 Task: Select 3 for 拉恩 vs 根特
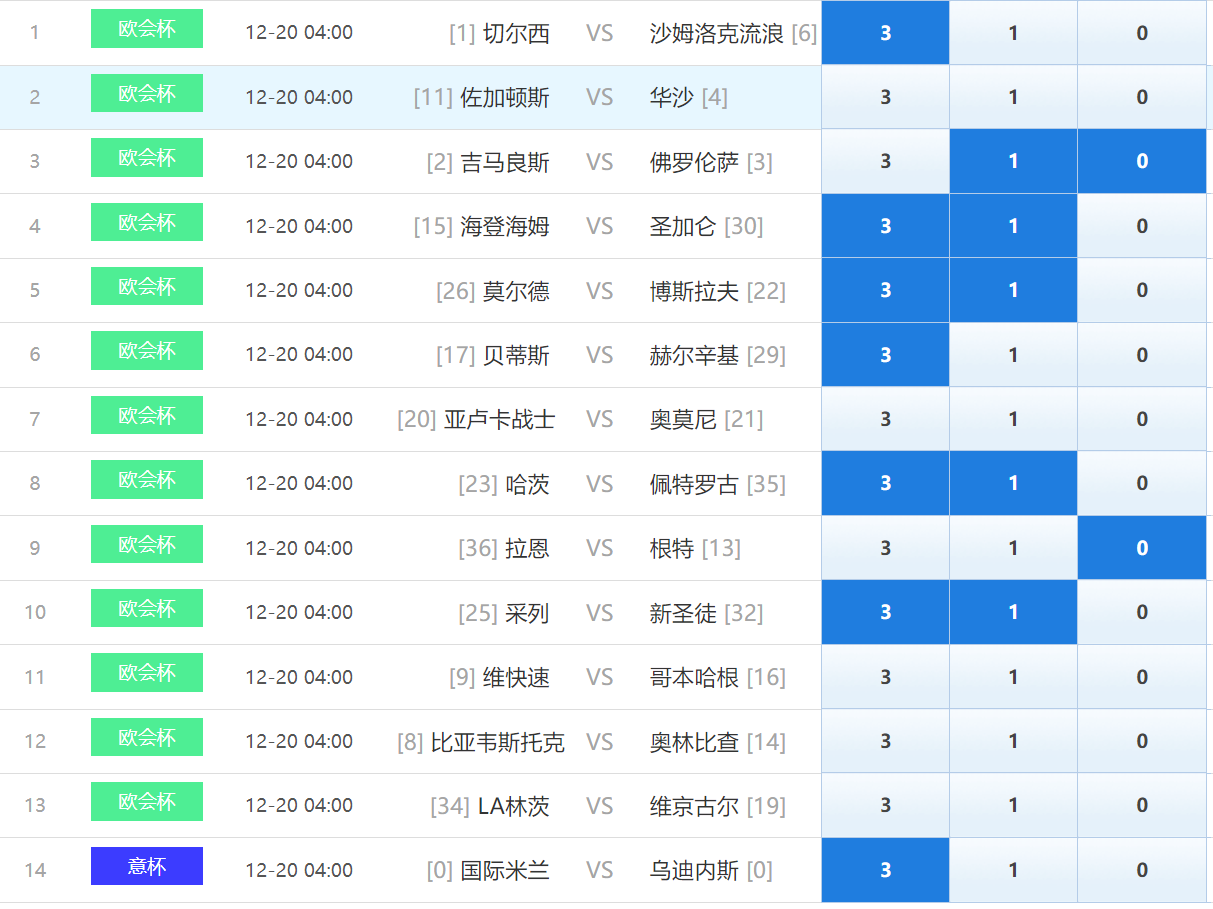coord(885,548)
